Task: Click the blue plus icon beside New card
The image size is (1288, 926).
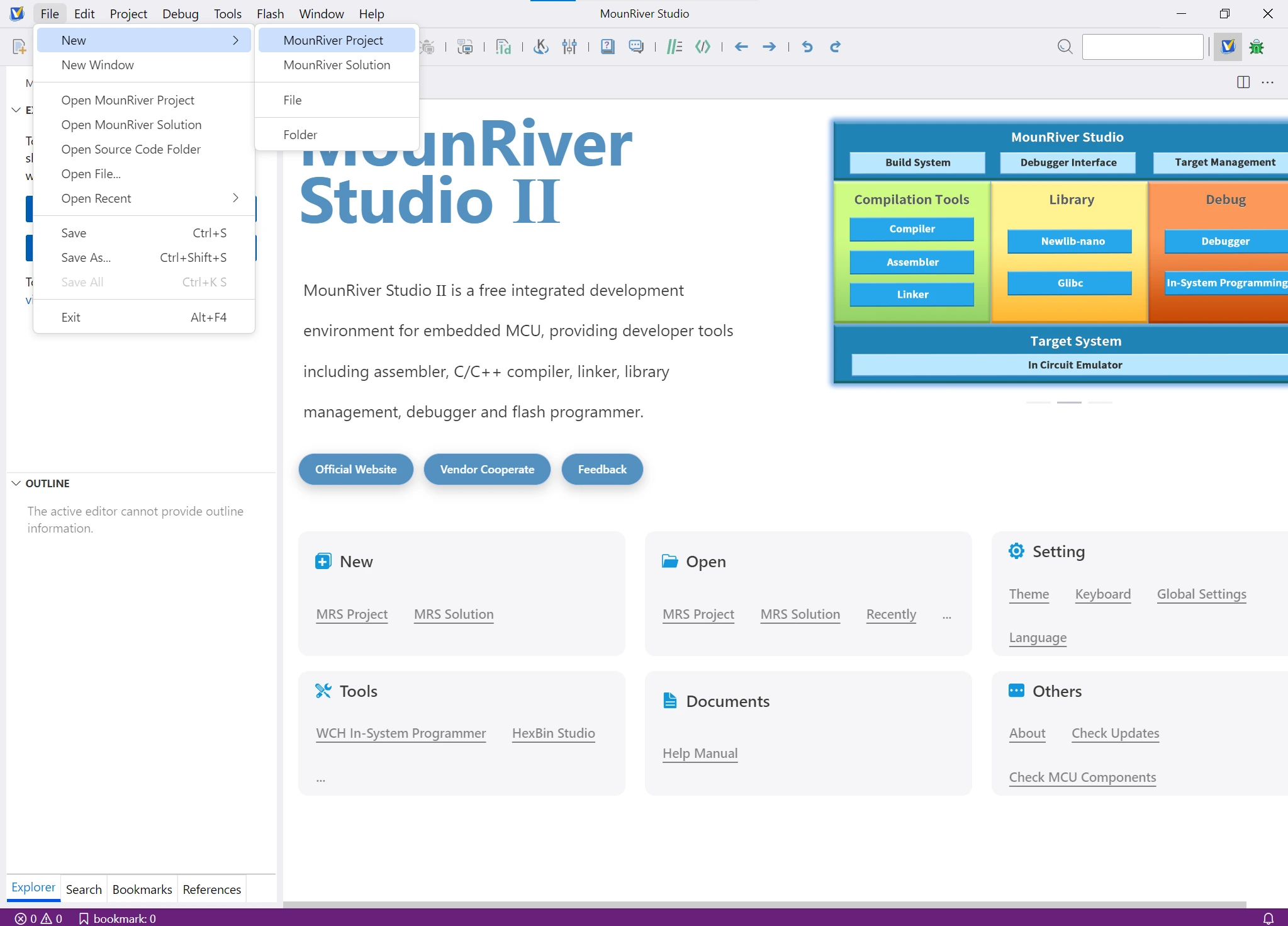Action: coord(323,561)
